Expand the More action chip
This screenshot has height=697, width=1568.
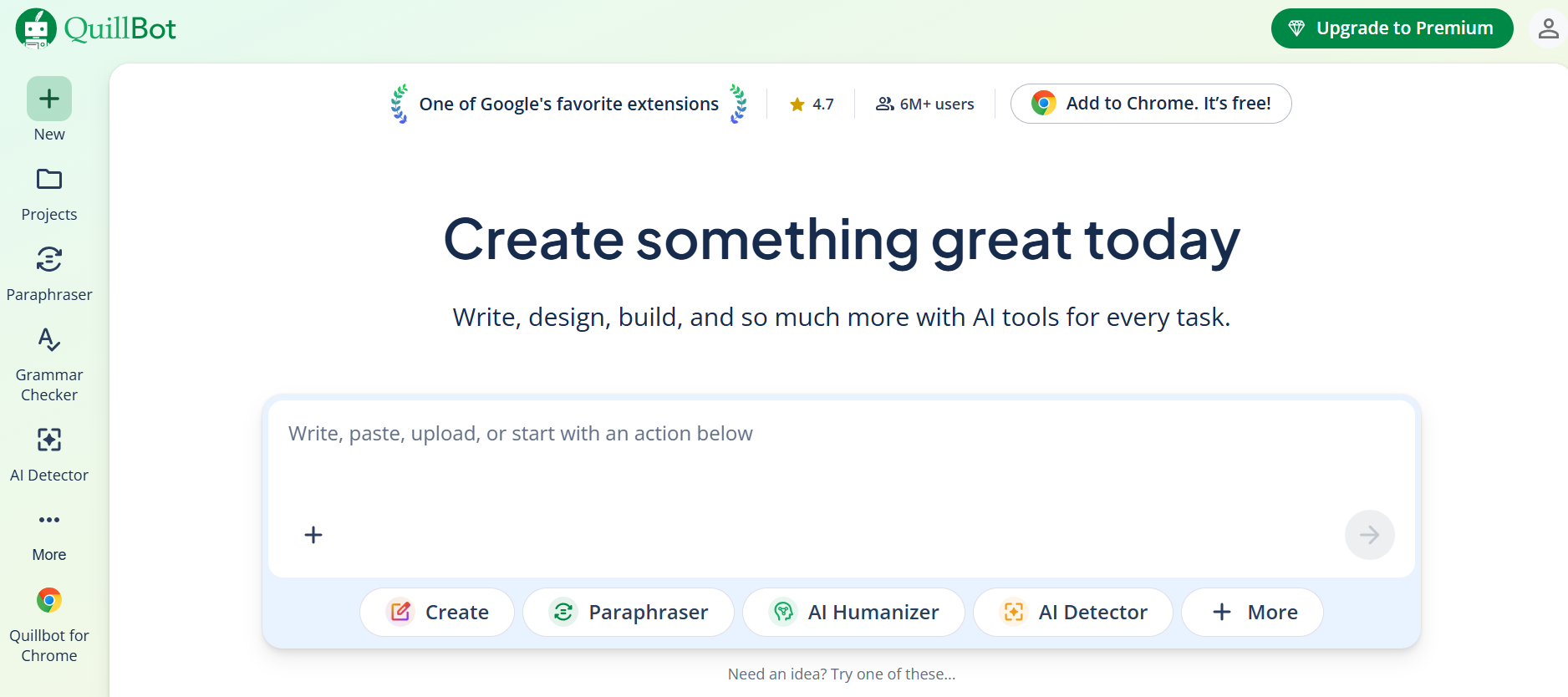(1252, 612)
